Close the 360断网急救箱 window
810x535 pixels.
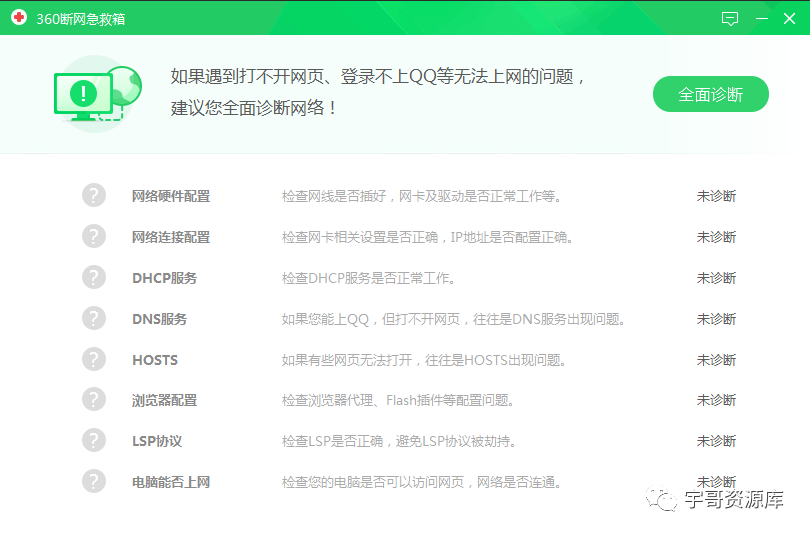tap(789, 19)
